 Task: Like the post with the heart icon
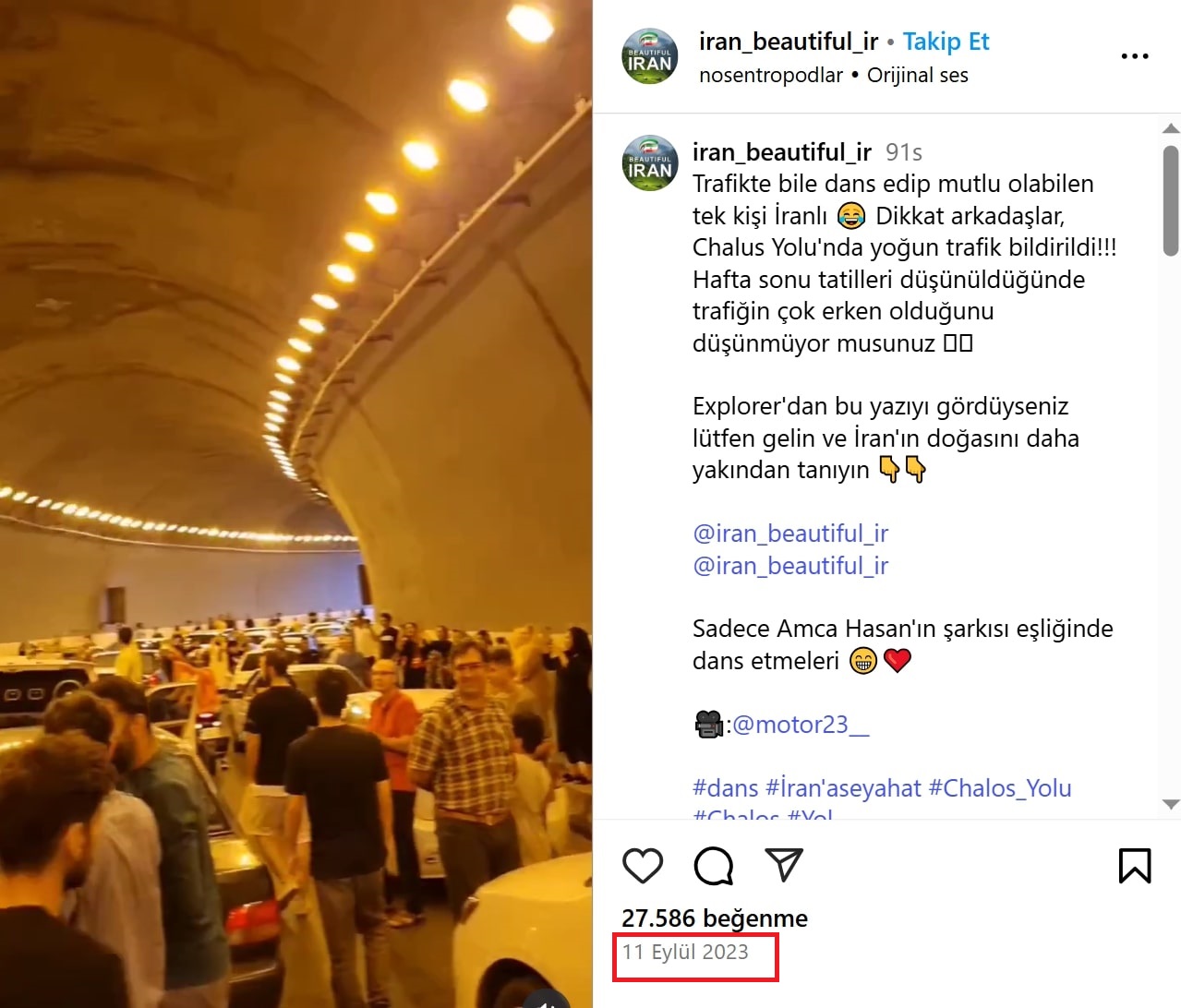[x=643, y=865]
